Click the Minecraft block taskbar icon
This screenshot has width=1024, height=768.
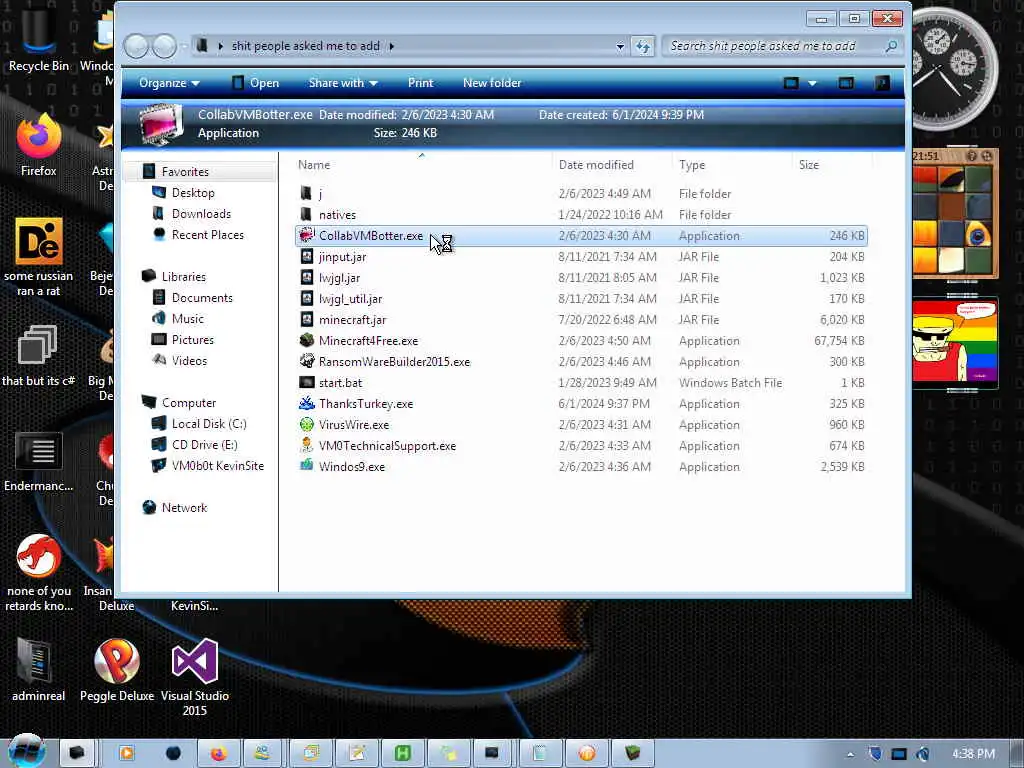point(632,754)
